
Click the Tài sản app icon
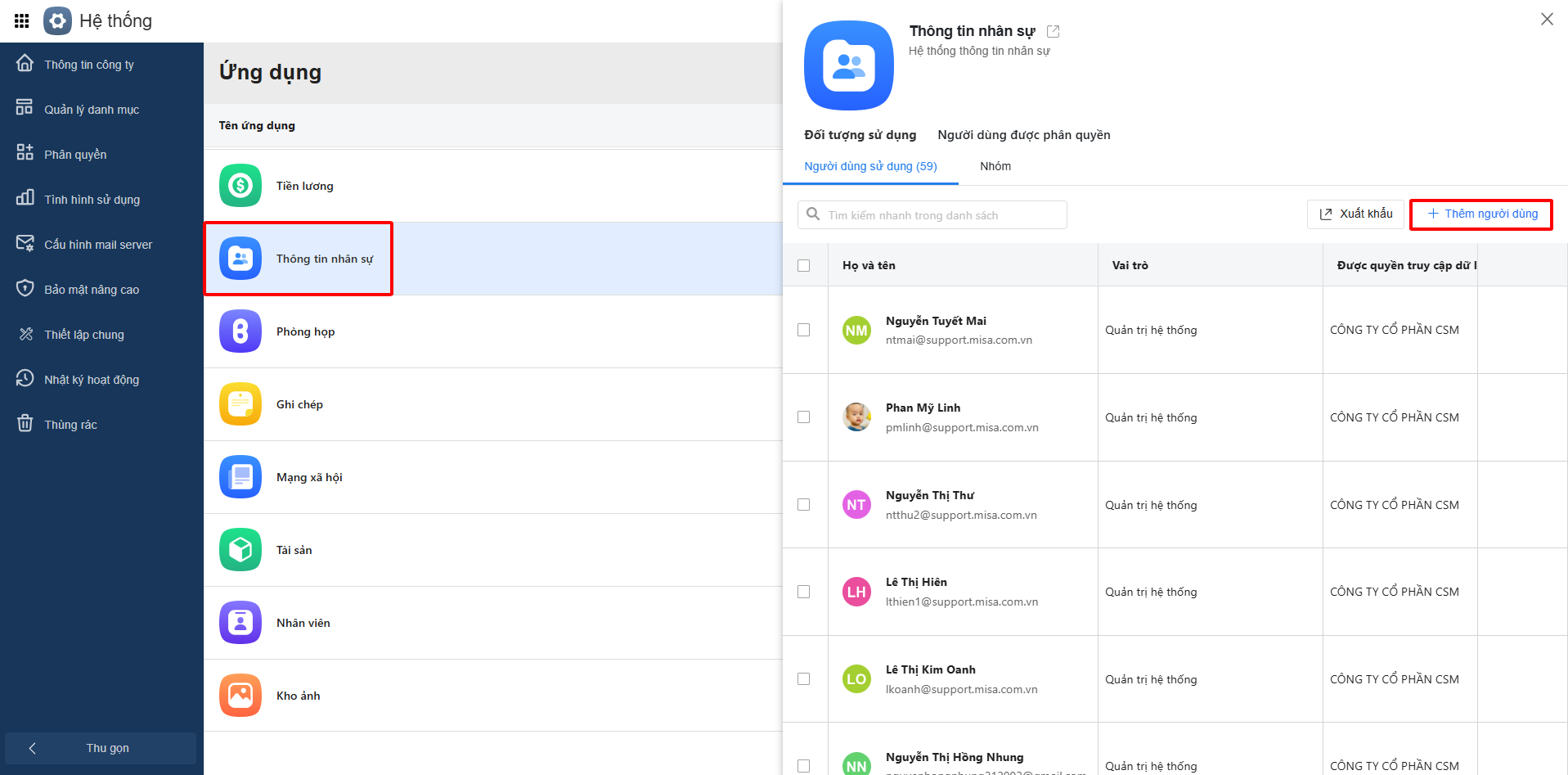[240, 550]
